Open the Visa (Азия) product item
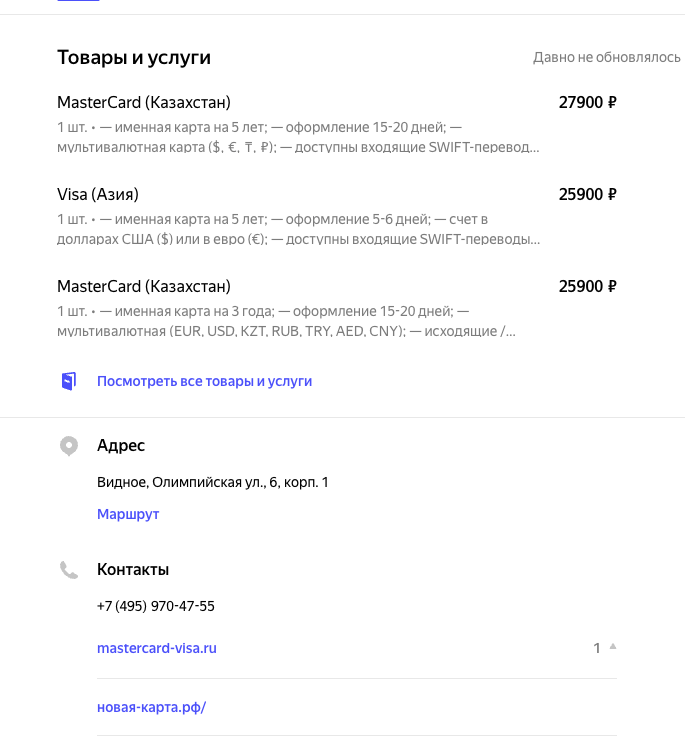This screenshot has height=745, width=685. [98, 194]
